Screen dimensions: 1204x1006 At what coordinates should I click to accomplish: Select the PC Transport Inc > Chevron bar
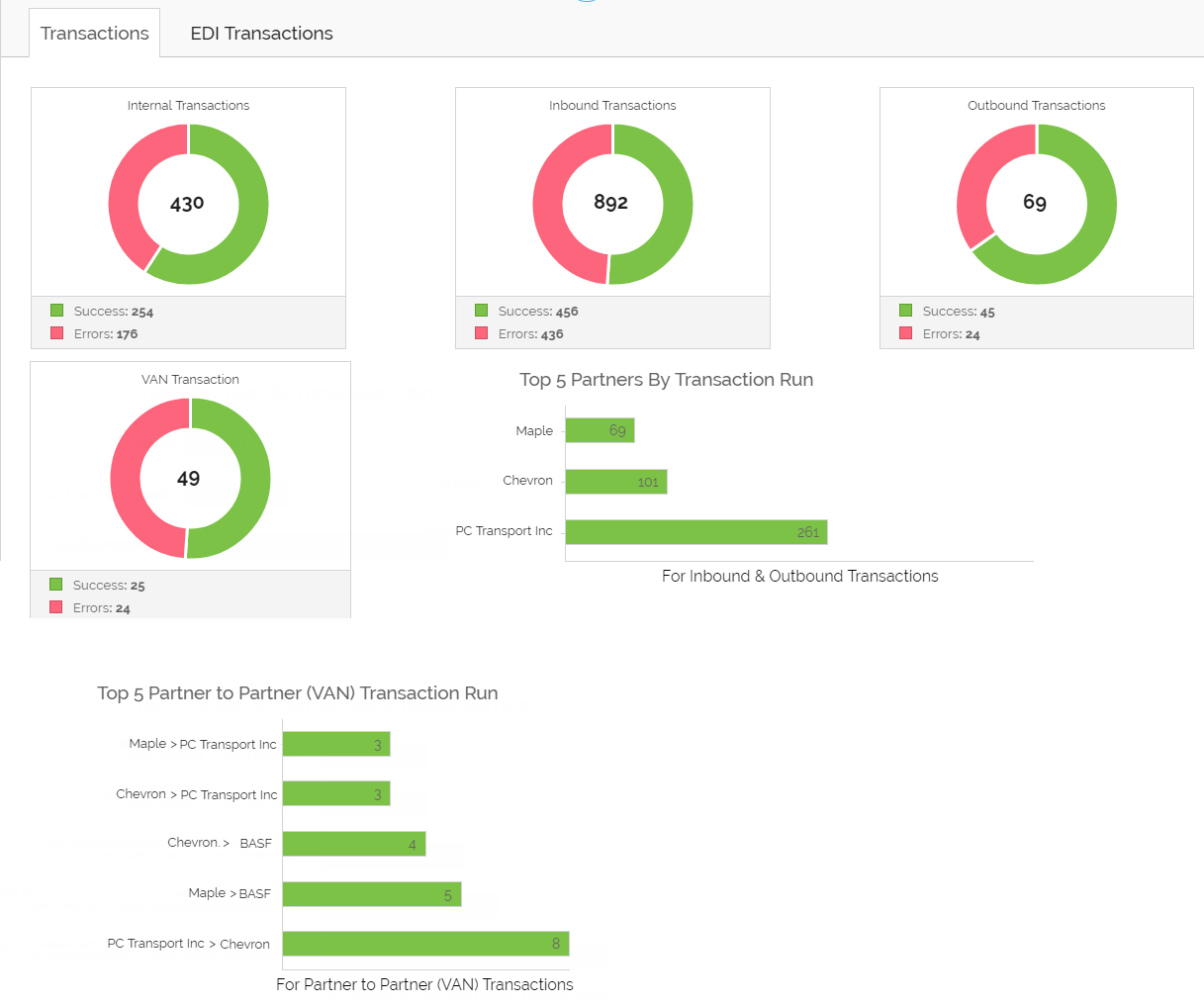(x=425, y=944)
